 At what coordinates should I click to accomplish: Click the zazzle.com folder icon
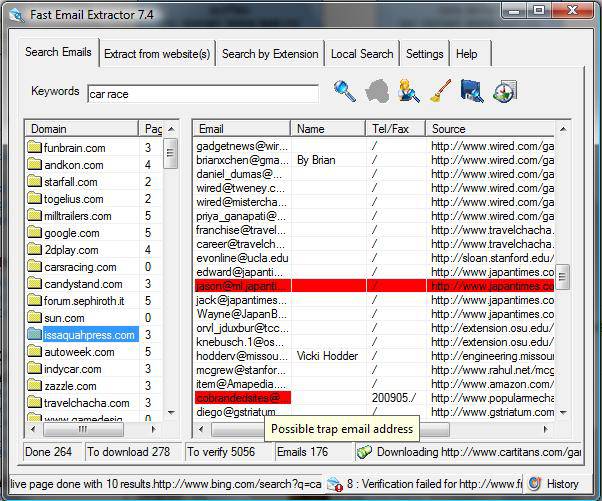tap(35, 385)
